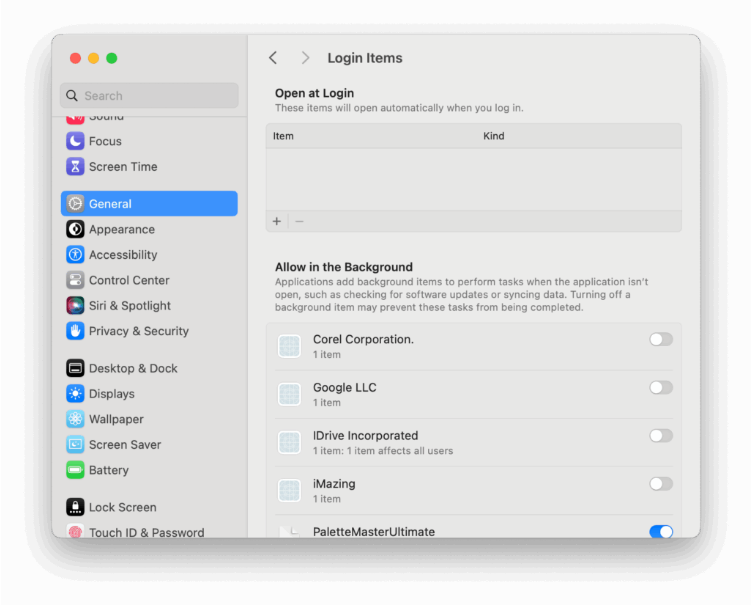Click the Kind column header

pyautogui.click(x=493, y=136)
